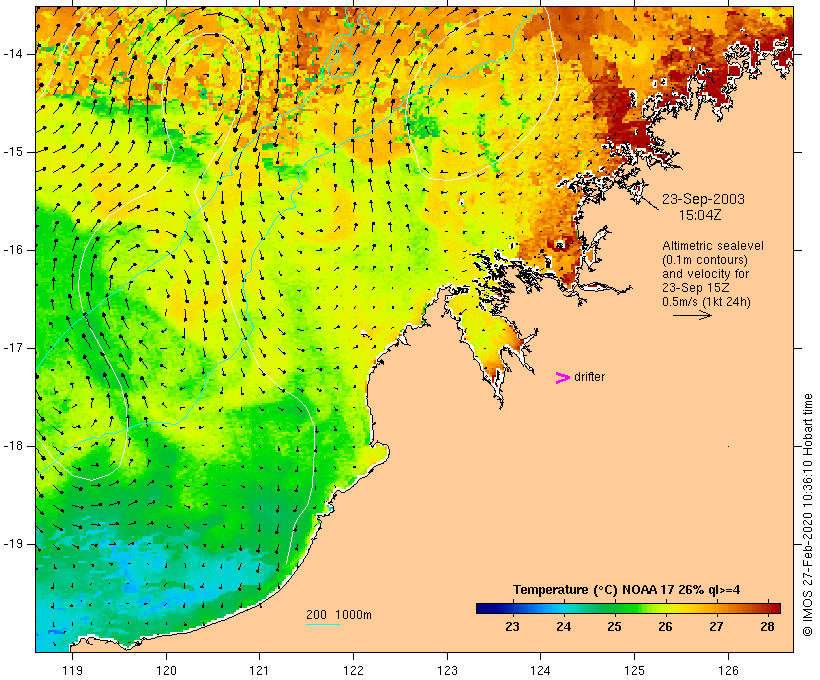
Task: Click longitude axis label 124
Action: tap(541, 670)
